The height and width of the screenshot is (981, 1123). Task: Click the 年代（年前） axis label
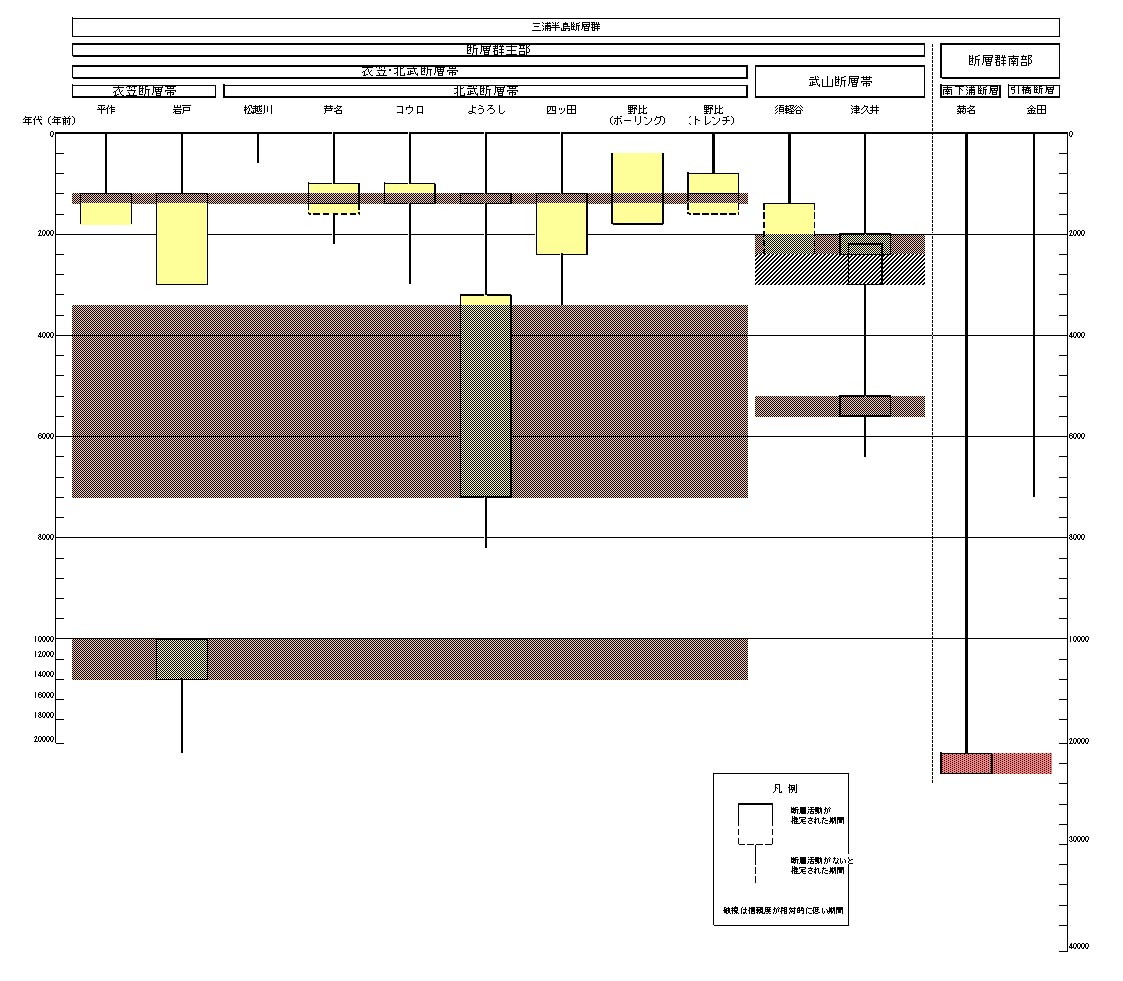pos(49,121)
